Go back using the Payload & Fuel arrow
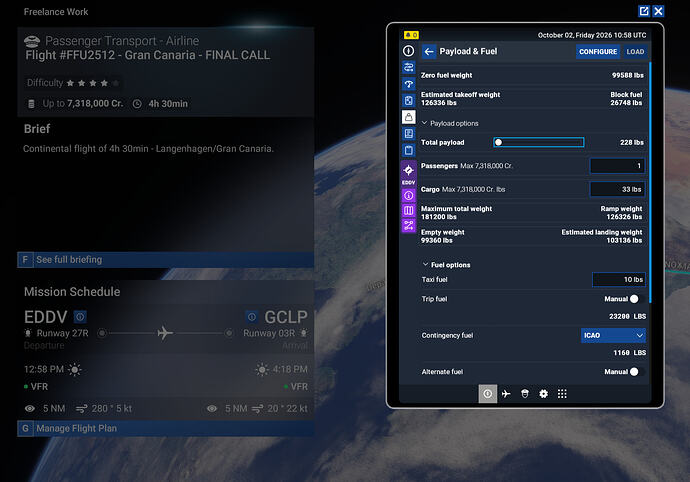The height and width of the screenshot is (482, 690). pyautogui.click(x=429, y=52)
